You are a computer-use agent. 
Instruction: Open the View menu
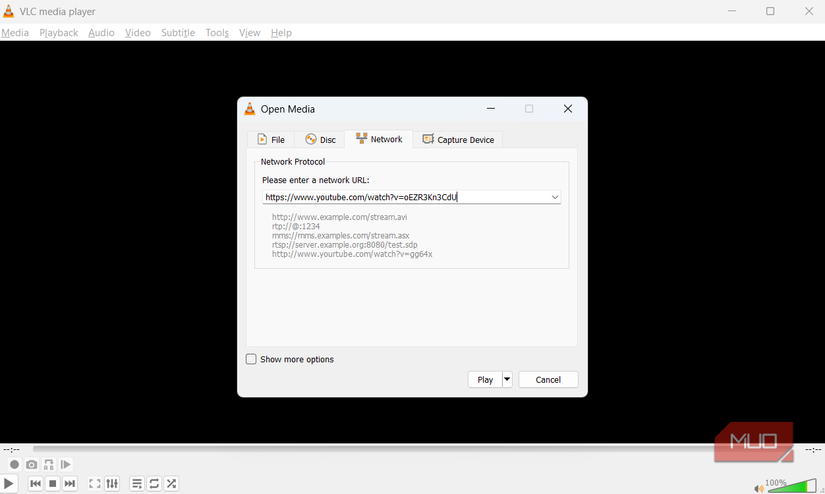coord(249,33)
